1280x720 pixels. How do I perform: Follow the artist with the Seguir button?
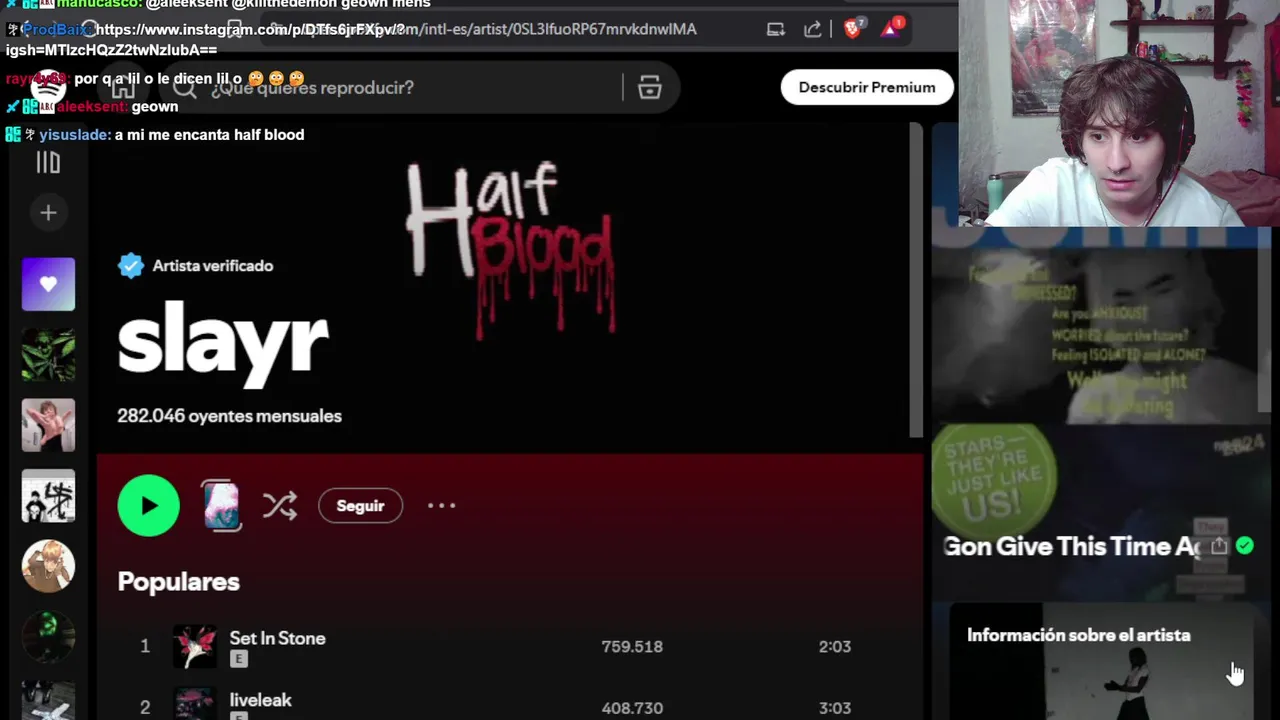(x=360, y=506)
